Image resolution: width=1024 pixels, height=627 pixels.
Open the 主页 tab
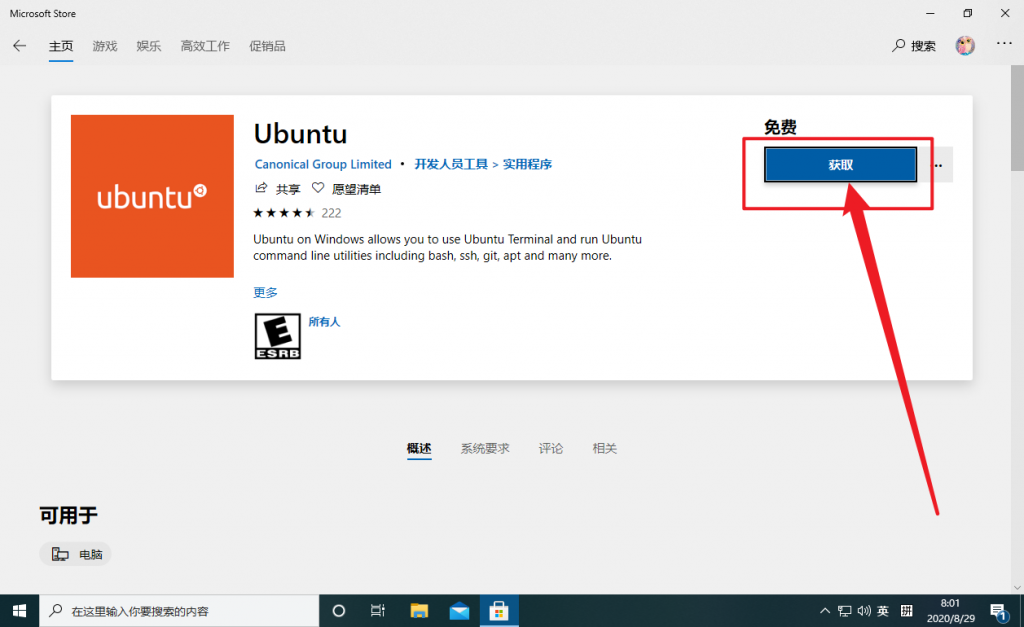click(x=61, y=46)
